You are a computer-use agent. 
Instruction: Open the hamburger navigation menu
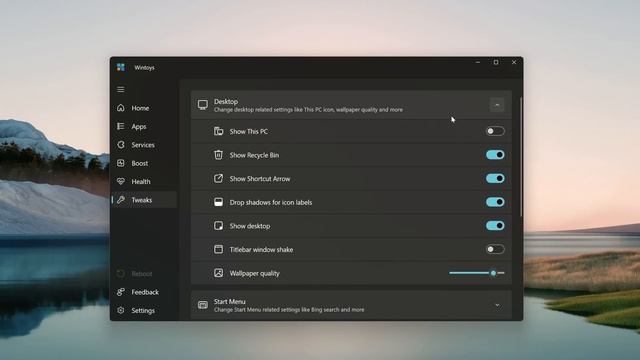coord(121,89)
